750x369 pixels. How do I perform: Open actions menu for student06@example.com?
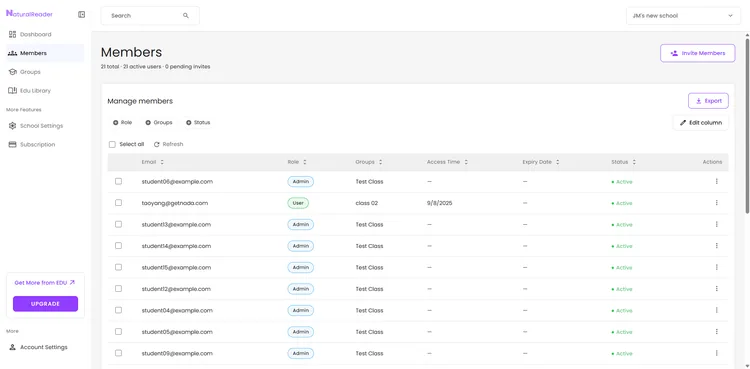pos(717,181)
